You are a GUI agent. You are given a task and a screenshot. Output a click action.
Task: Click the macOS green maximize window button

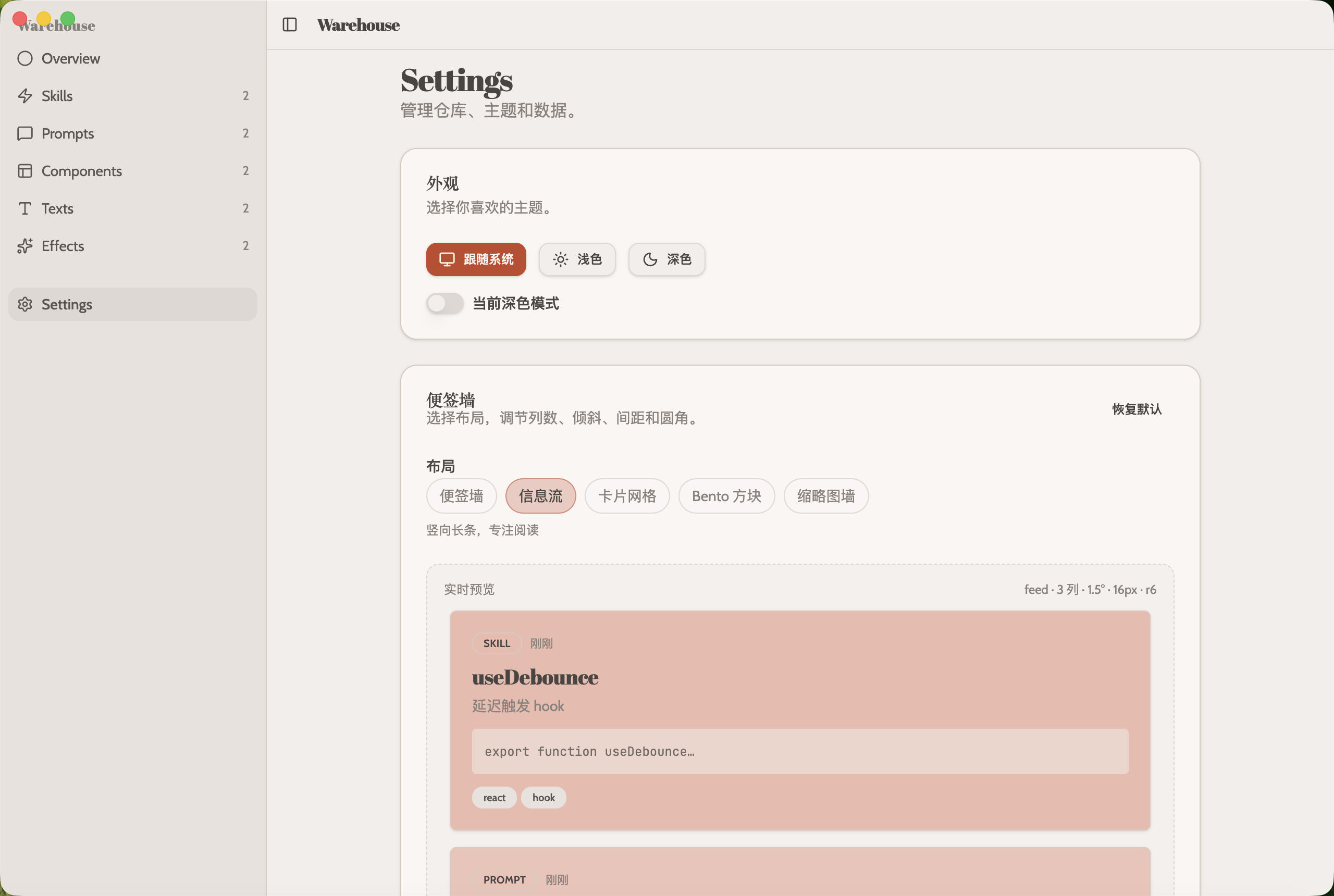[x=68, y=19]
